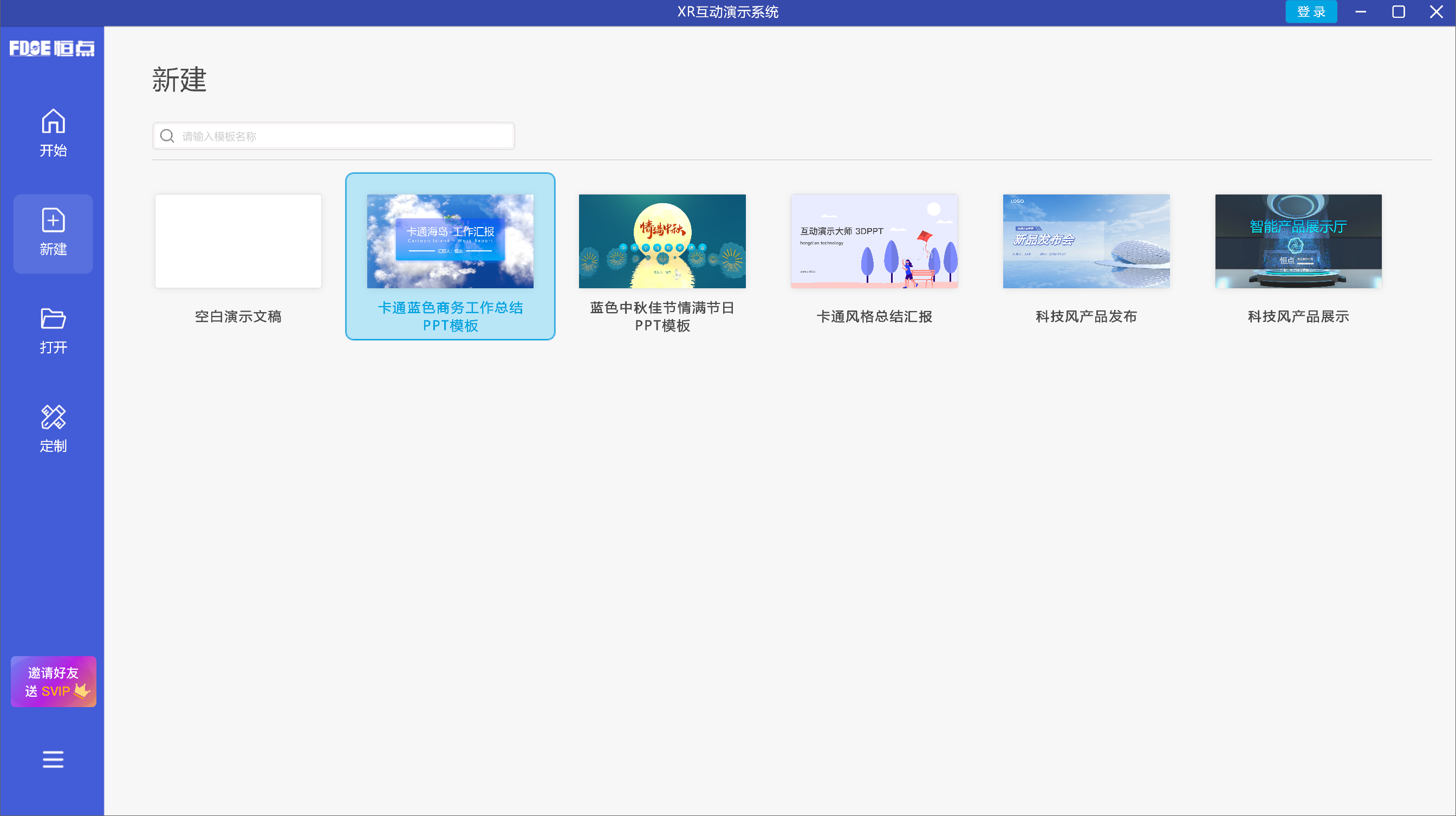This screenshot has width=1456, height=816.
Task: Choose the 科技风产品展示 template
Action: point(1298,242)
